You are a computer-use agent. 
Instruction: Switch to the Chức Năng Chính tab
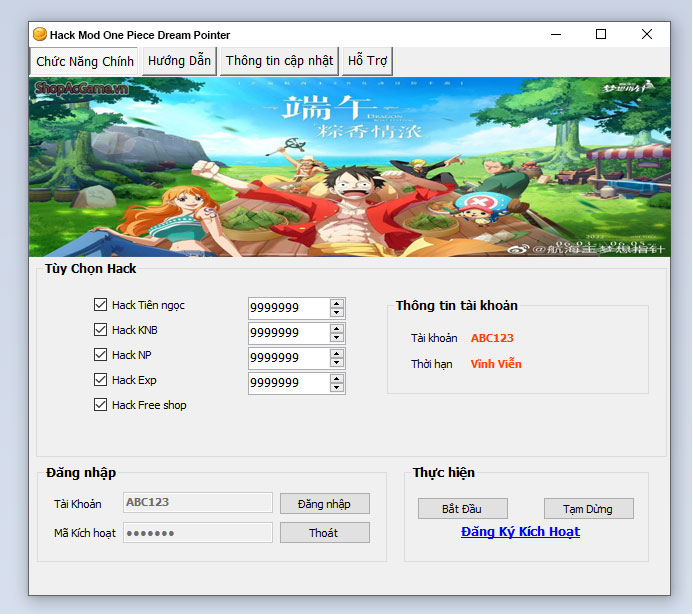84,61
